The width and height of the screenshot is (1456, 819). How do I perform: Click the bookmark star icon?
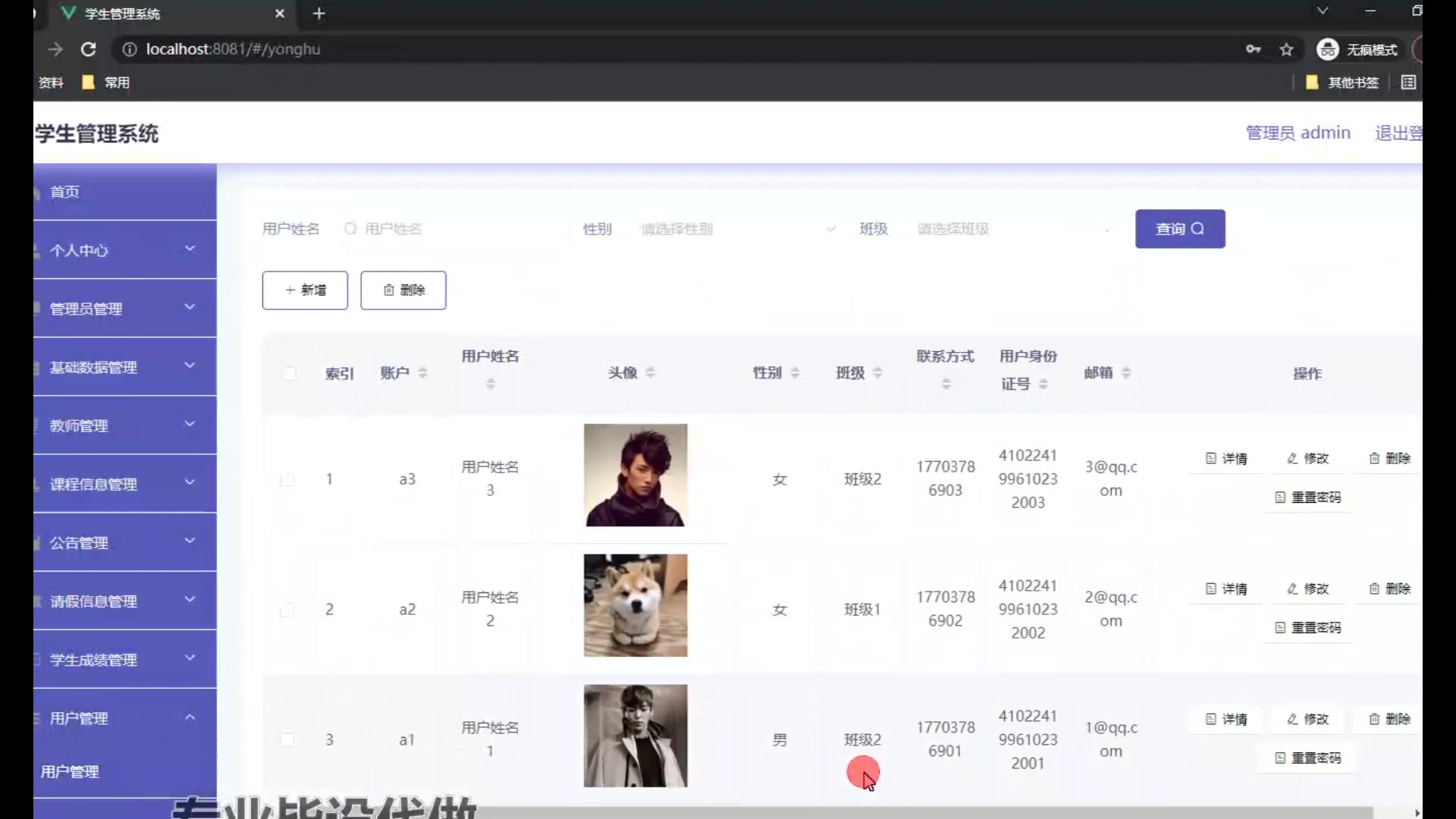pos(1286,49)
